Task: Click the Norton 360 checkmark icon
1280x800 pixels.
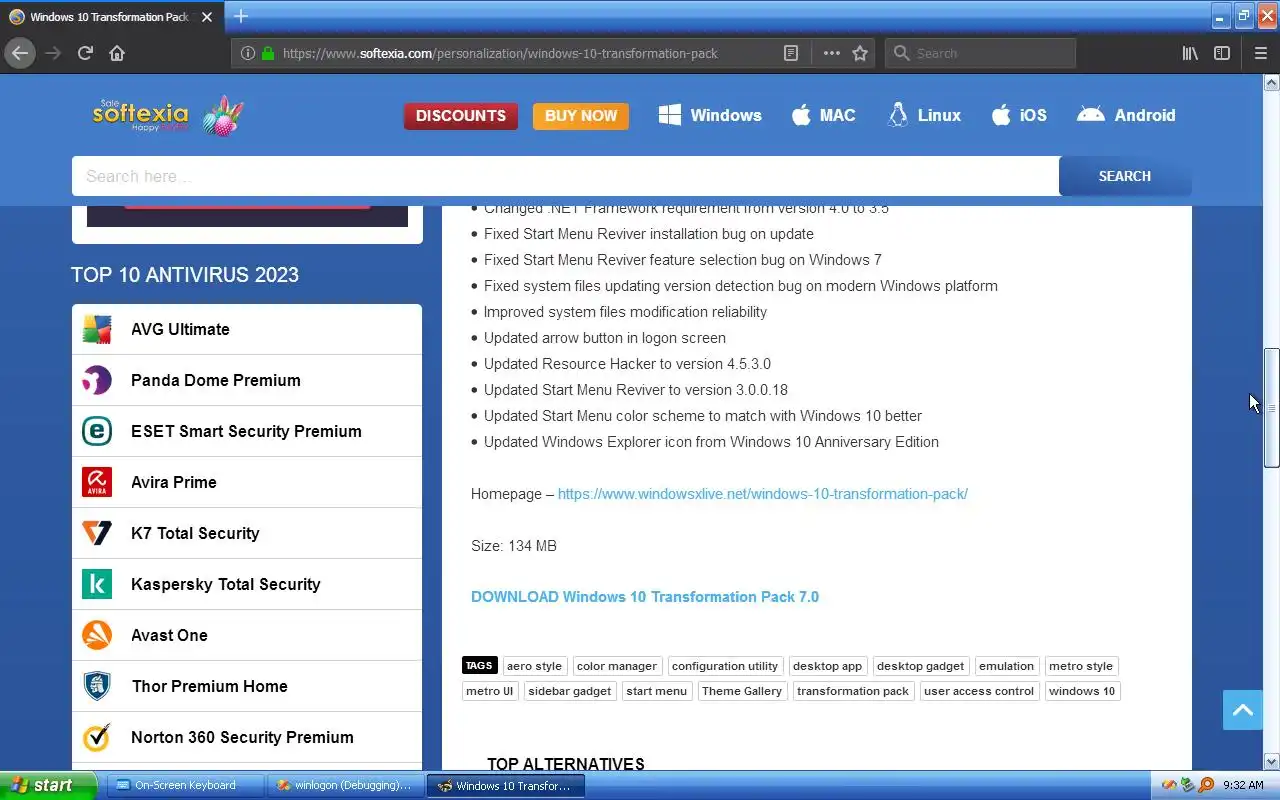Action: 97,737
